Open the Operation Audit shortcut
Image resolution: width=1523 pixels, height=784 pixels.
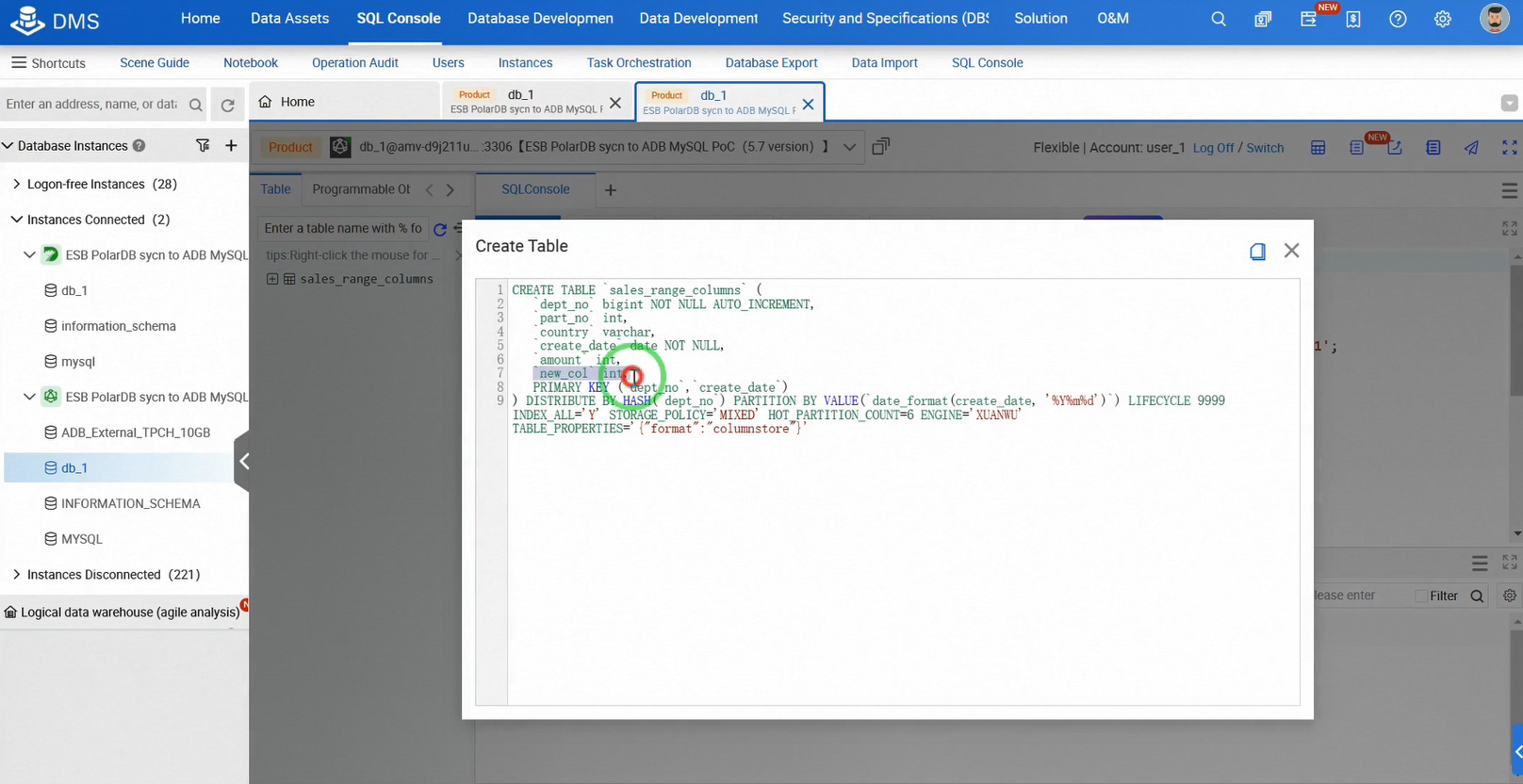pos(355,63)
